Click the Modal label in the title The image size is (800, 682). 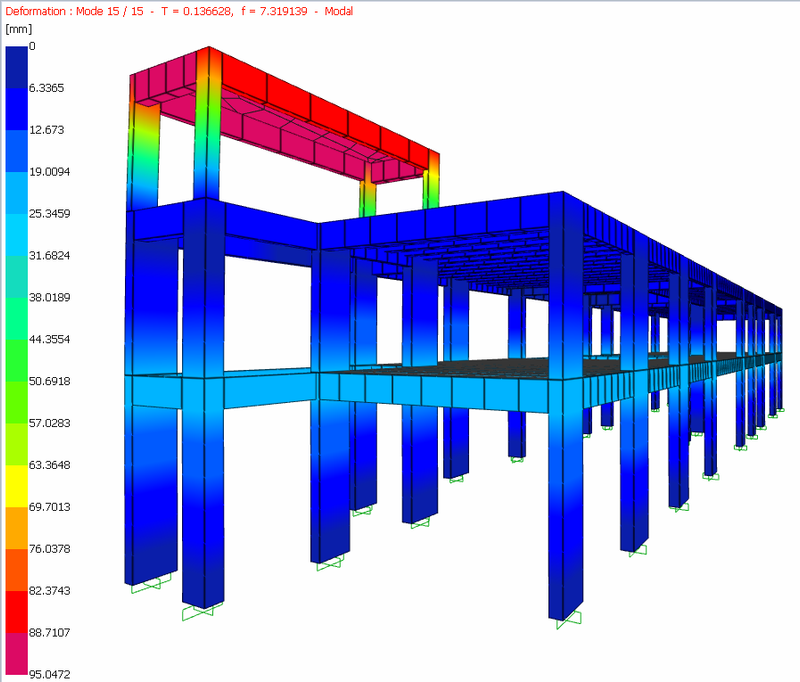(x=338, y=11)
